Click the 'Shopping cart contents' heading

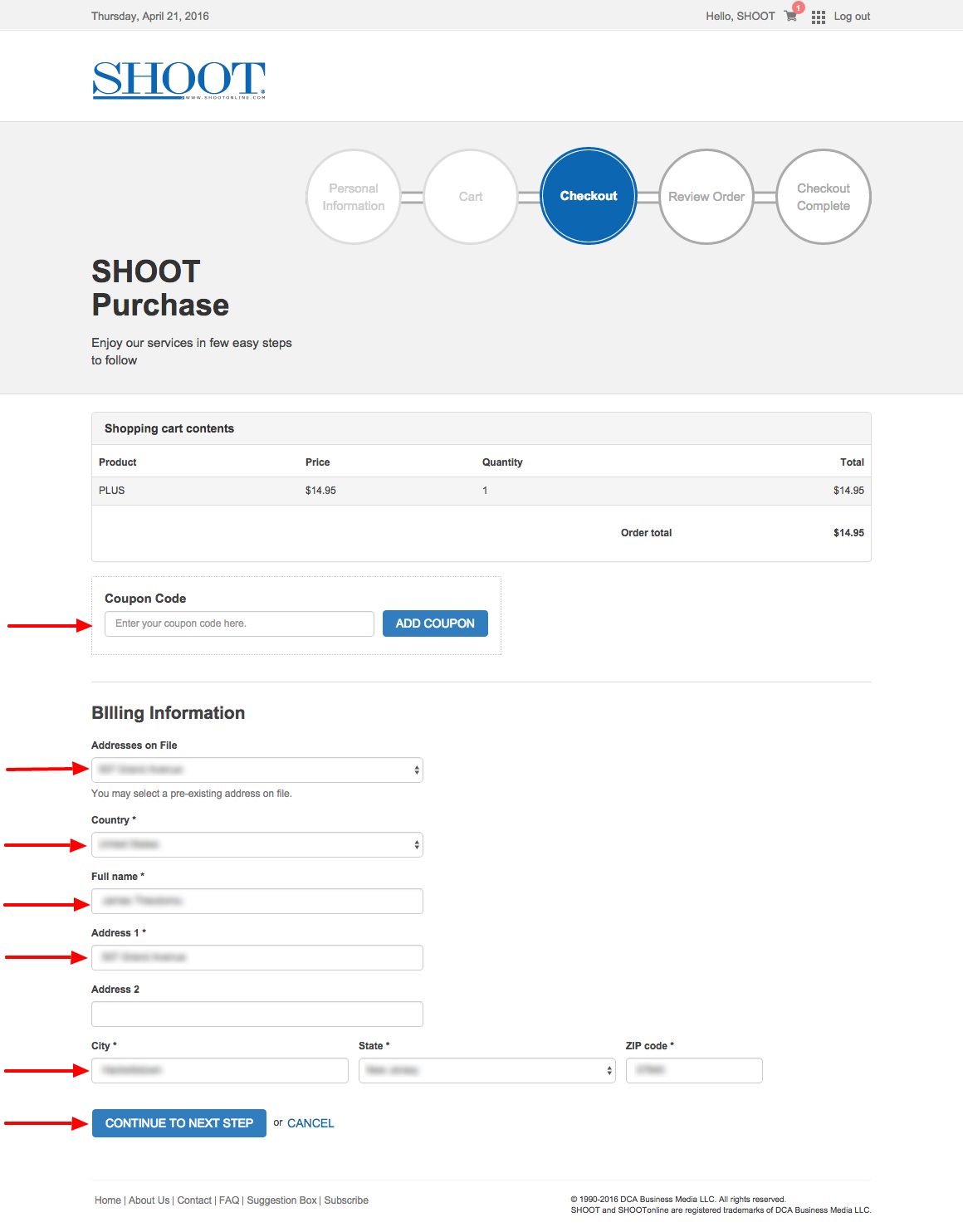coord(169,428)
